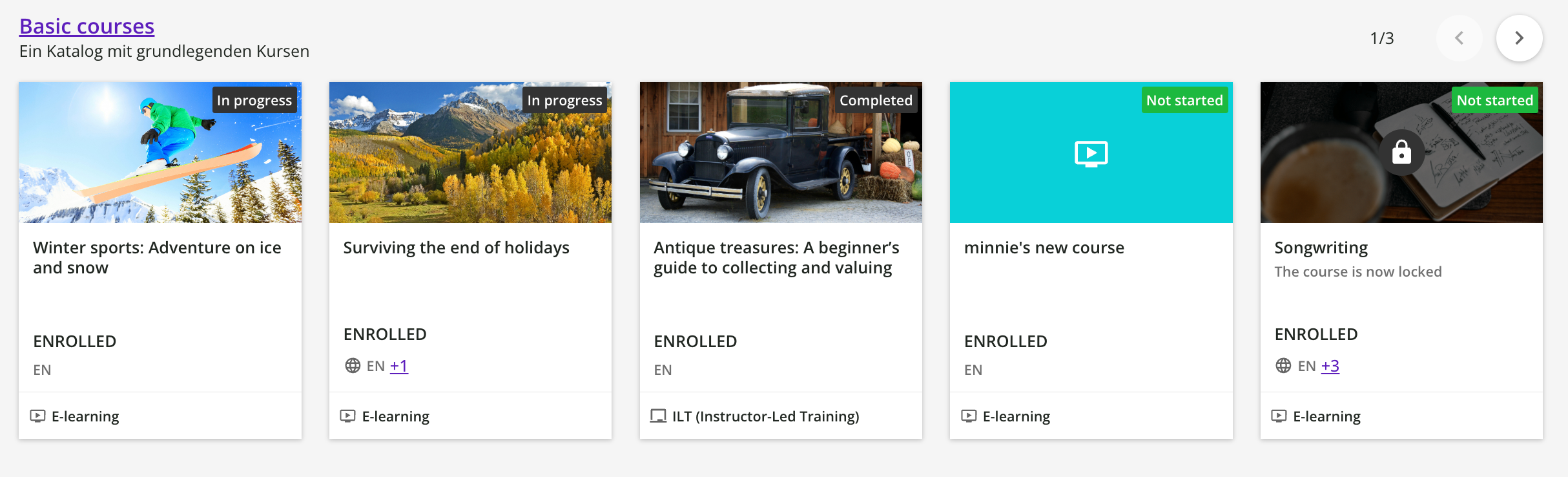Click the next page arrow in carousel
Viewport: 1568px width, 477px height.
(1519, 38)
